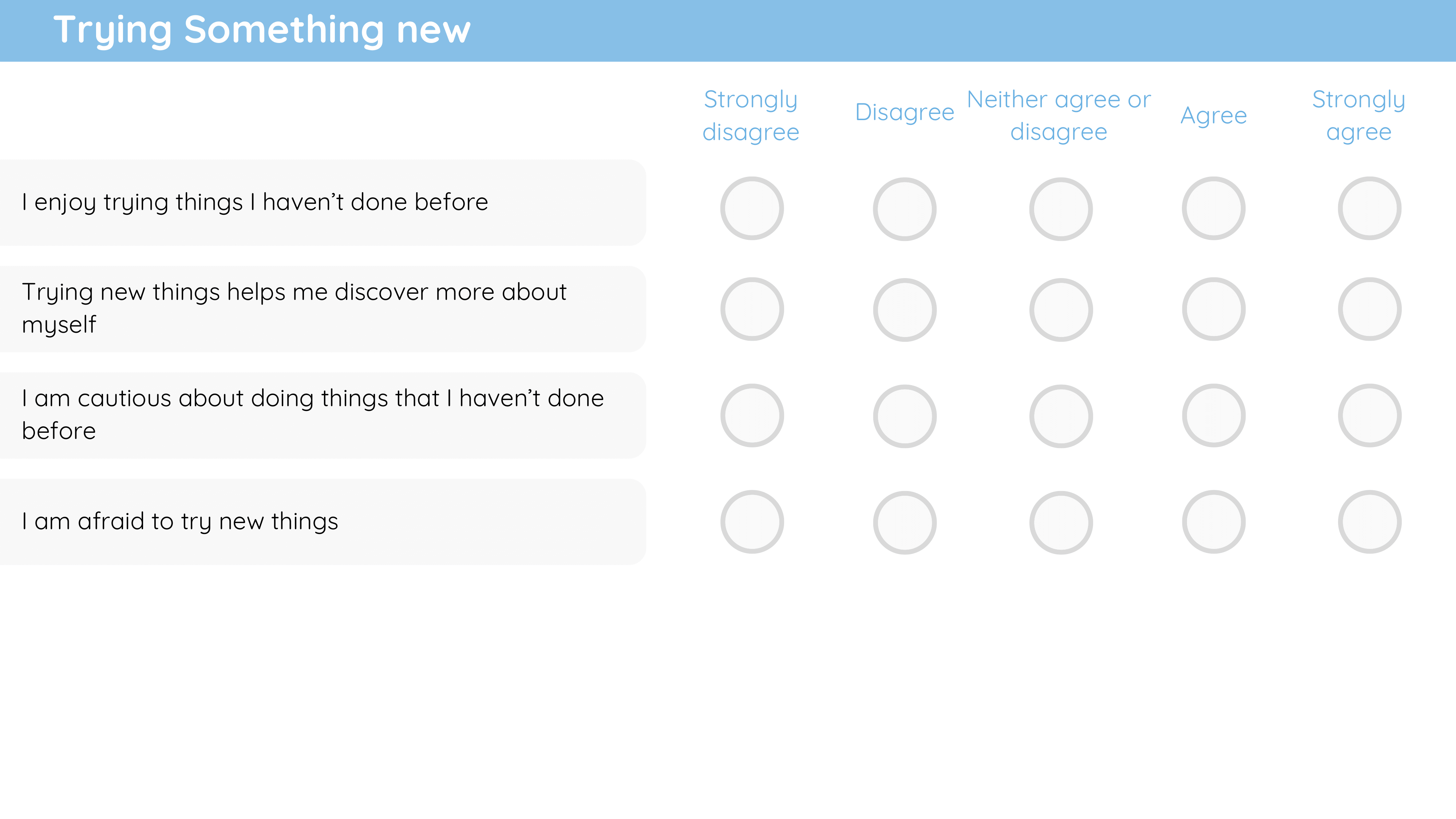Click the 'I am afraid to try new things' statement
The width and height of the screenshot is (1456, 819).
(x=180, y=521)
